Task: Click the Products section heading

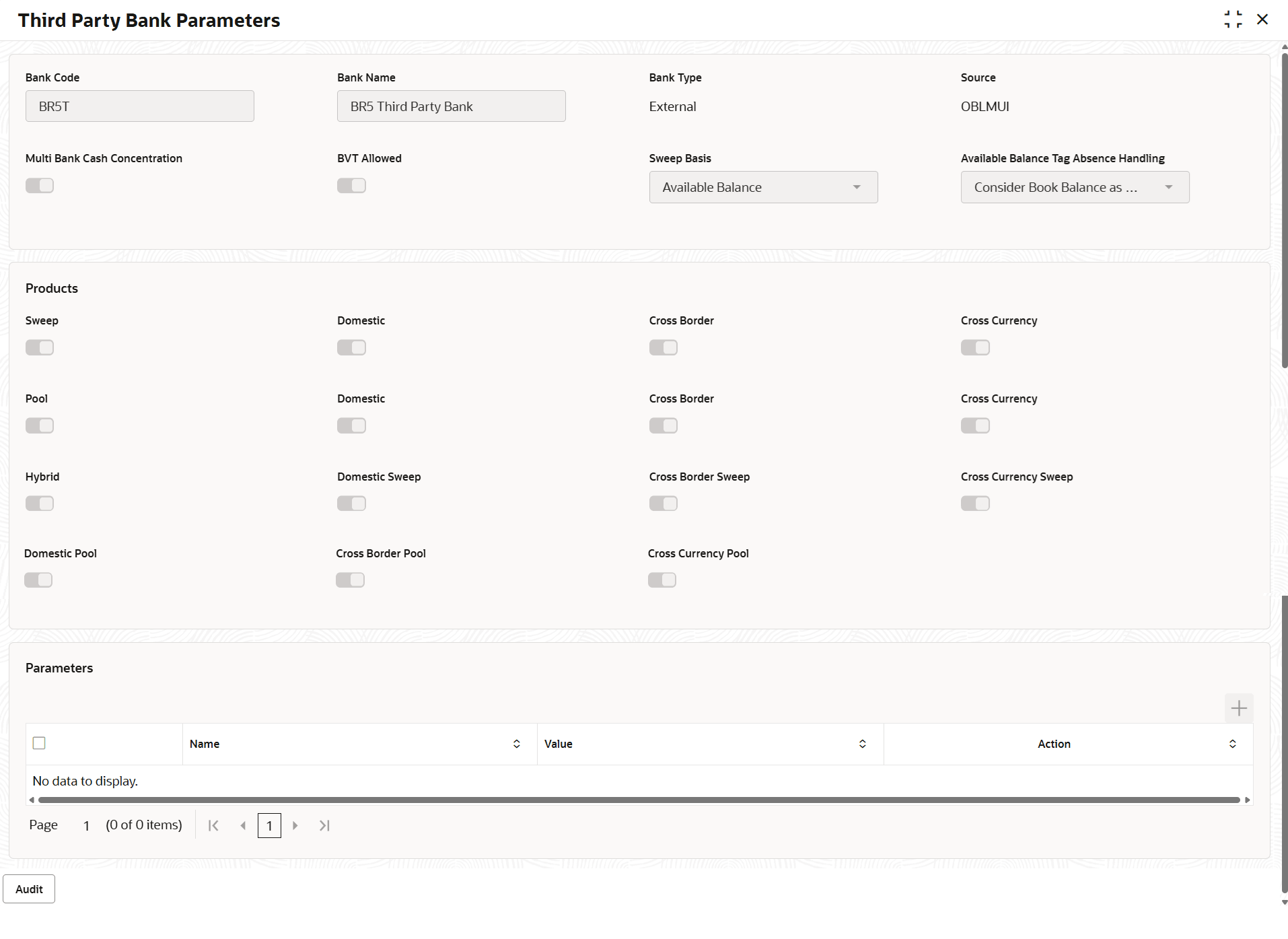Action: [x=52, y=288]
